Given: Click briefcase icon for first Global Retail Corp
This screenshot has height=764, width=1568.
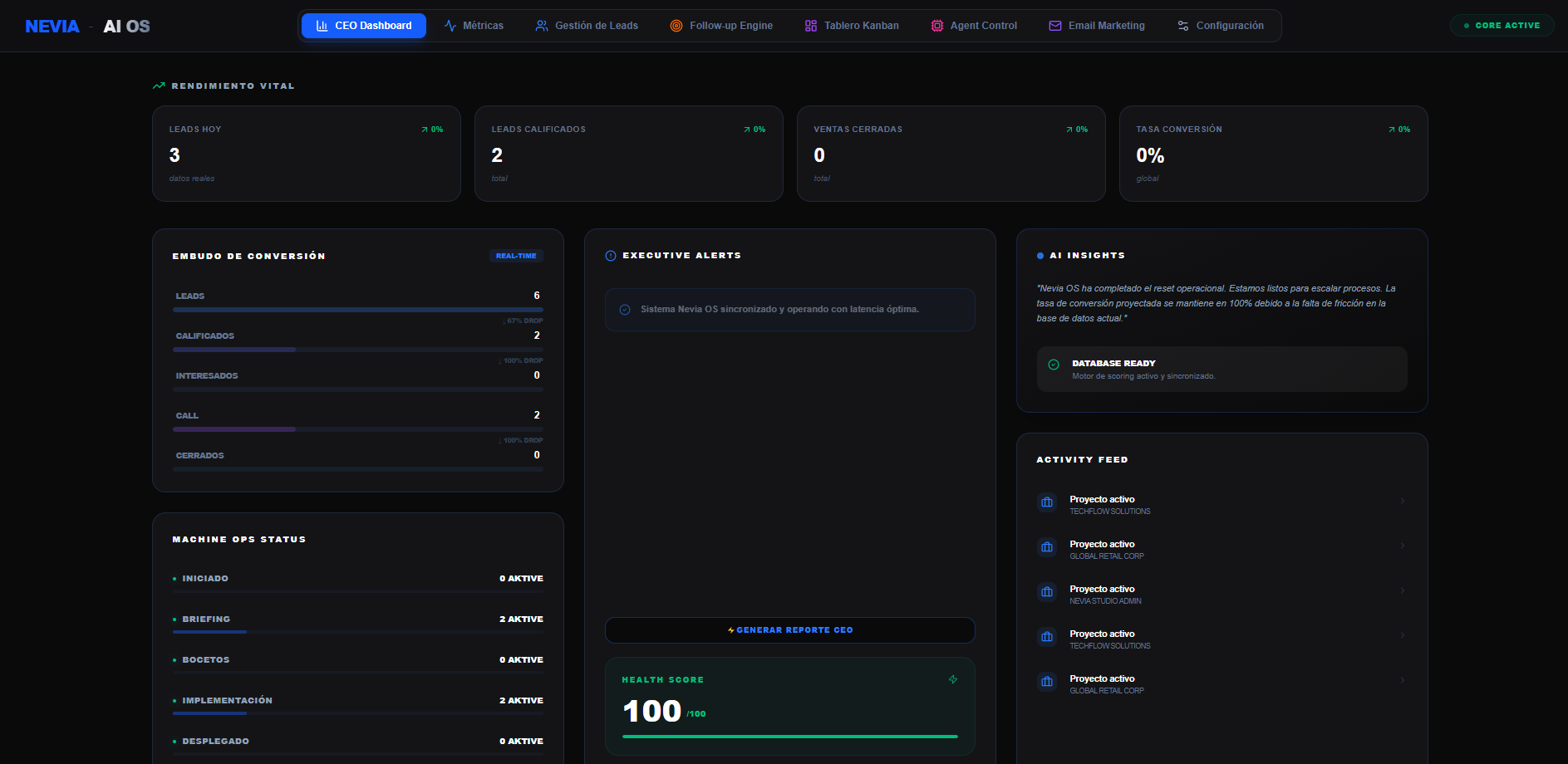Looking at the screenshot, I should tap(1047, 547).
